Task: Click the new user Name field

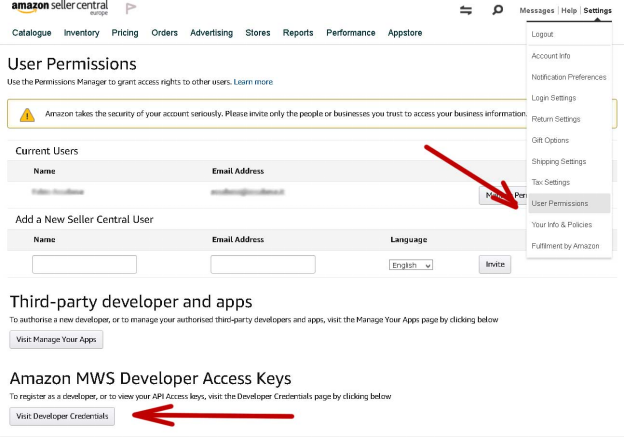Action: [x=84, y=265]
